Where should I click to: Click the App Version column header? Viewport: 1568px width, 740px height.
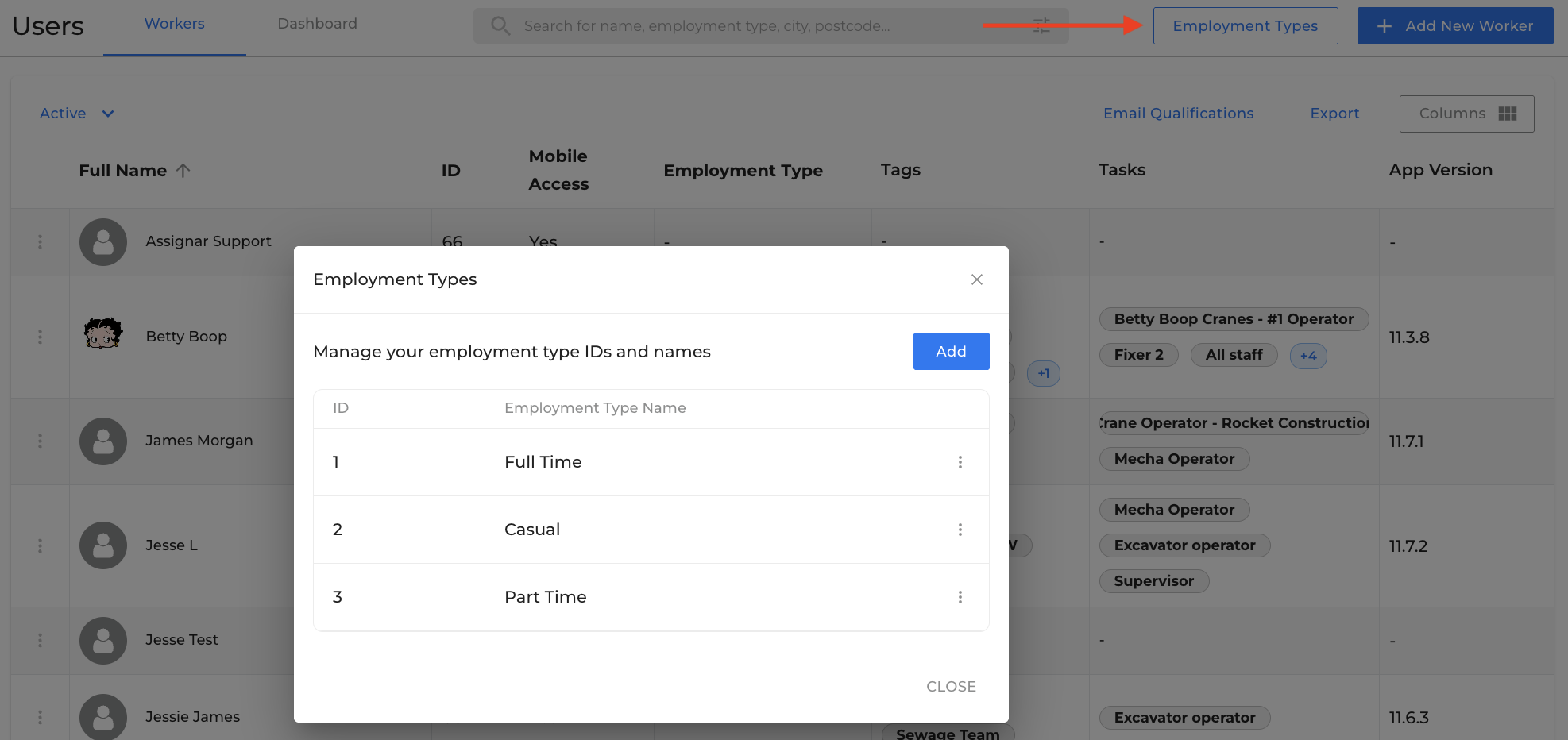coord(1441,170)
